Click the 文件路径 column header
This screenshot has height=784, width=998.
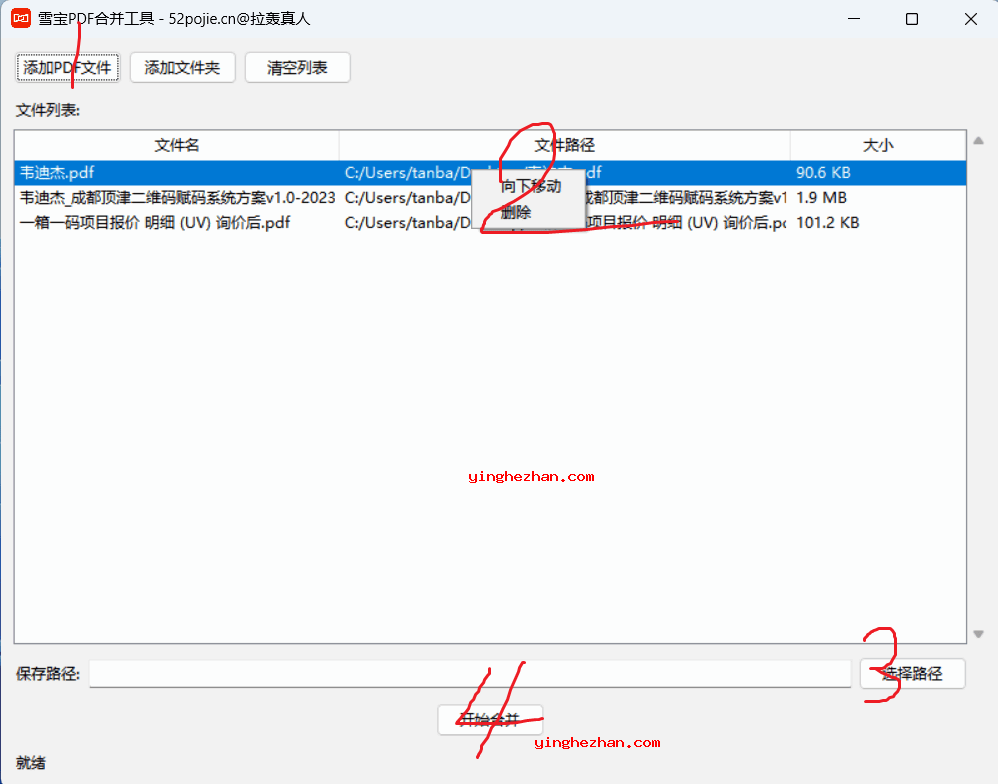[x=564, y=145]
